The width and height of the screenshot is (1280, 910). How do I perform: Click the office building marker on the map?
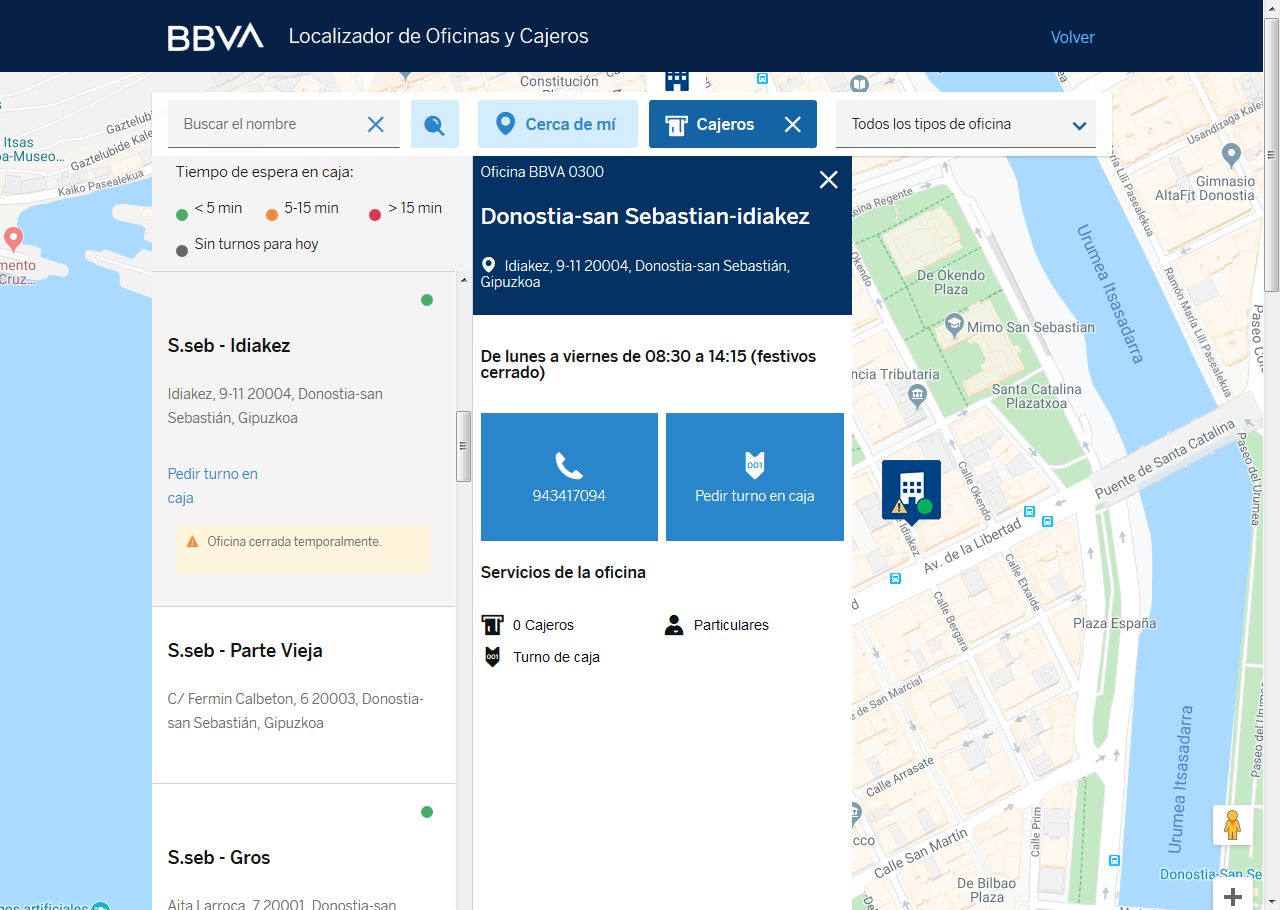tap(911, 490)
